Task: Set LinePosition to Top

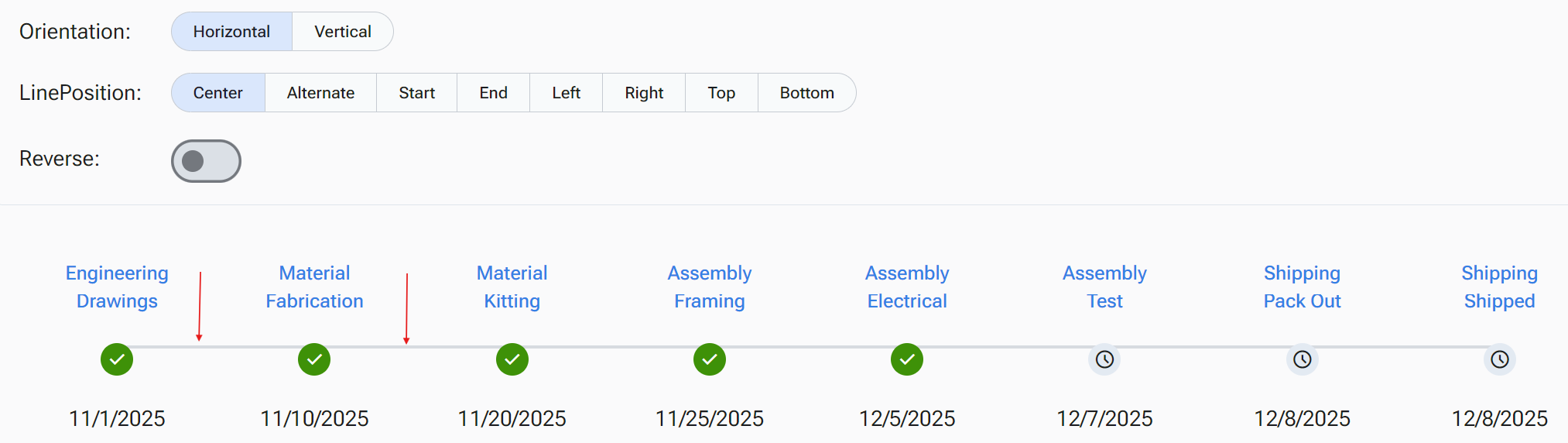Action: (x=721, y=93)
